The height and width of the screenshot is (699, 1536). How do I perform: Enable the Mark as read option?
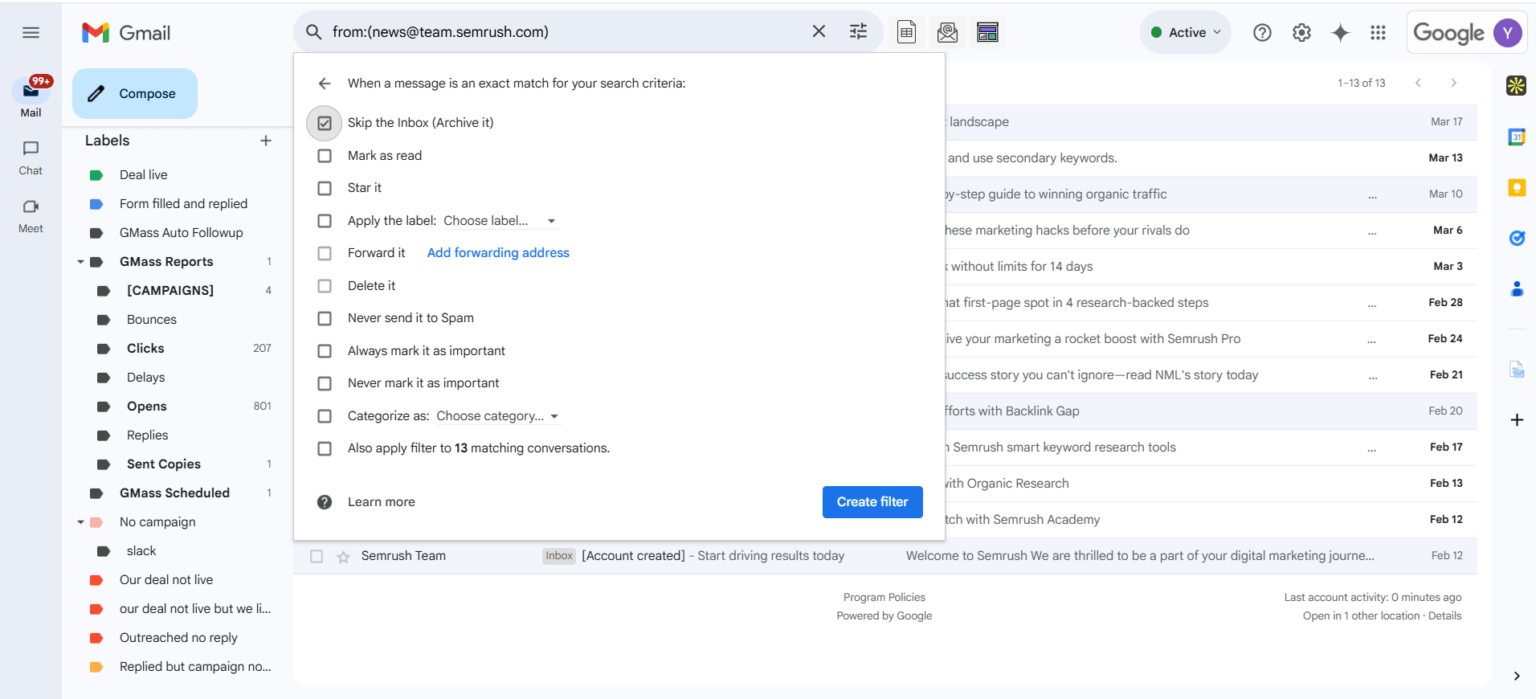click(324, 155)
